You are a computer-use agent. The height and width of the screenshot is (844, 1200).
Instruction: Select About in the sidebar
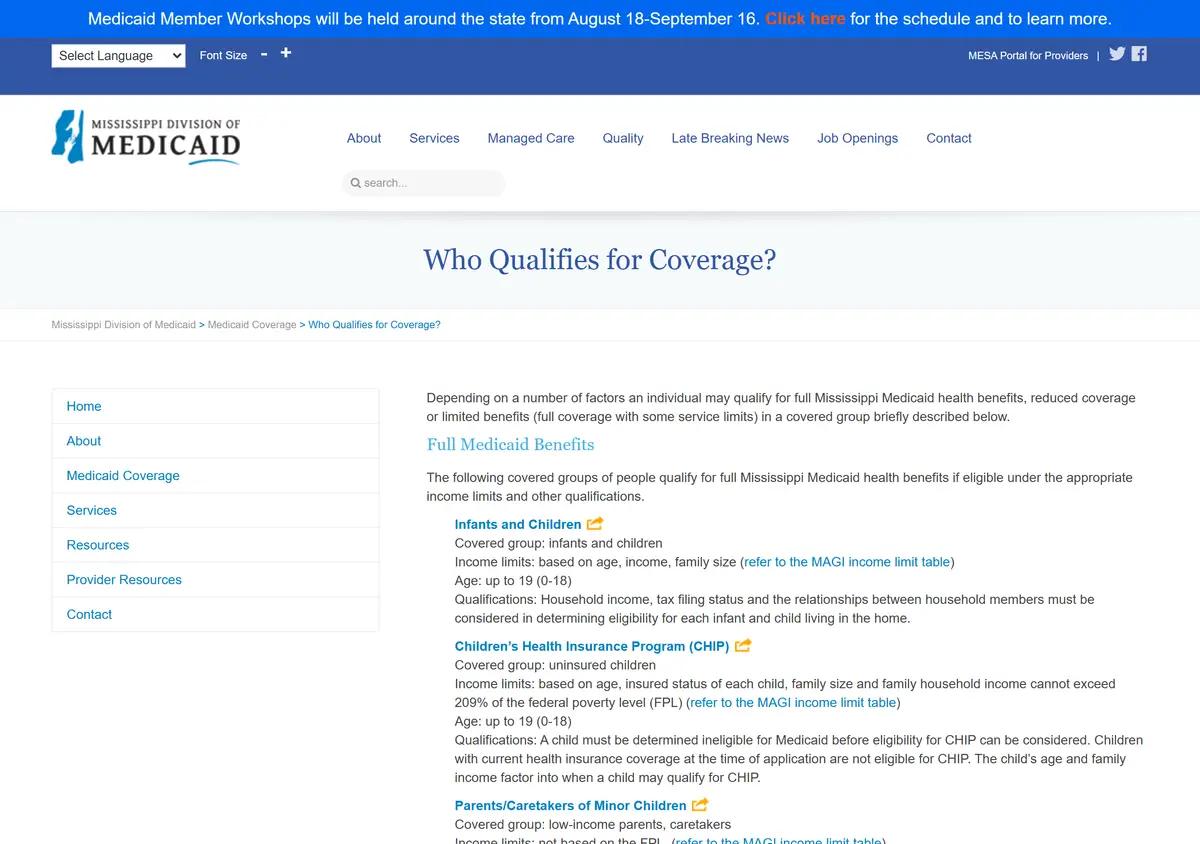(x=215, y=441)
